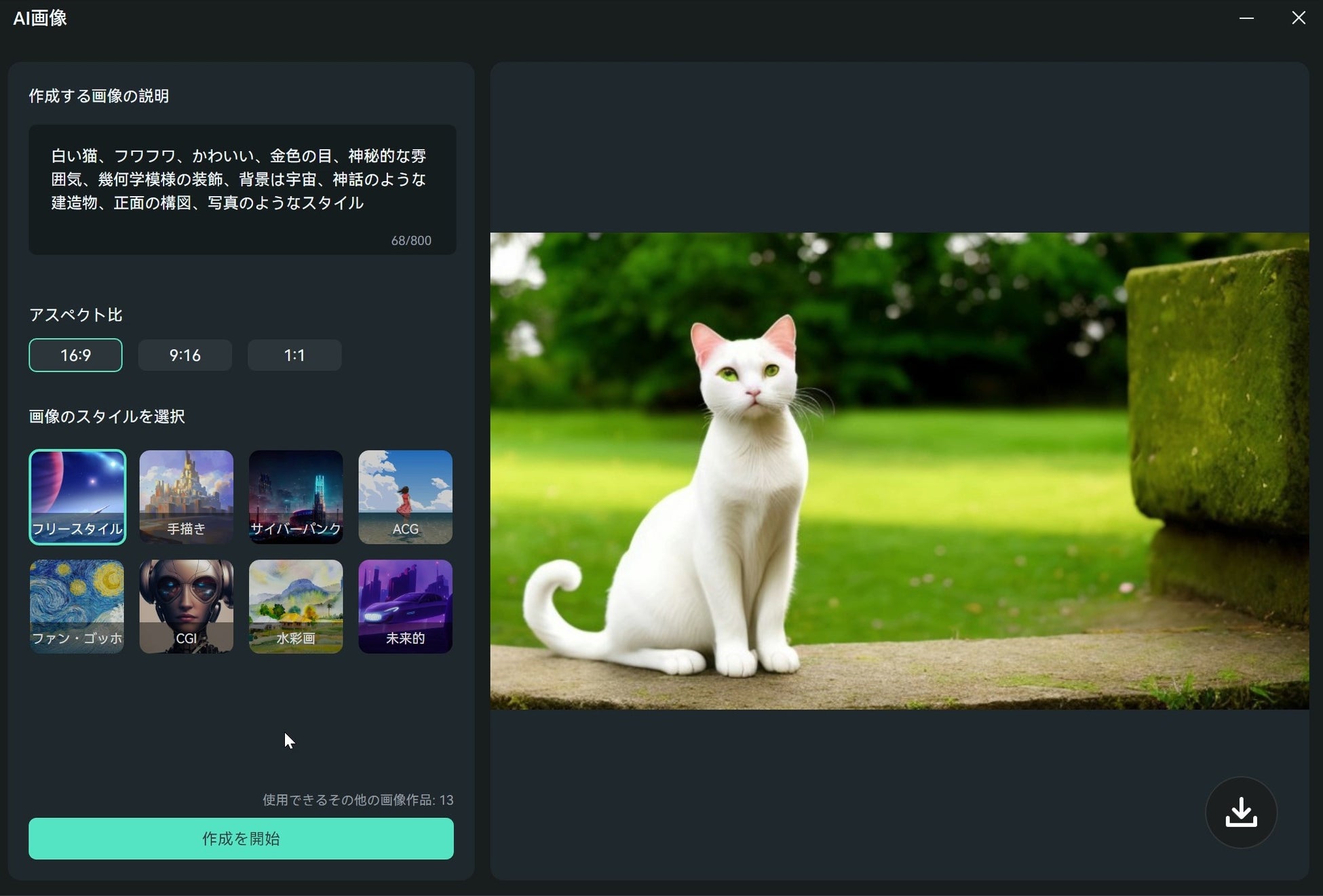Click the 68/800 character counter
Image resolution: width=1323 pixels, height=896 pixels.
point(410,241)
